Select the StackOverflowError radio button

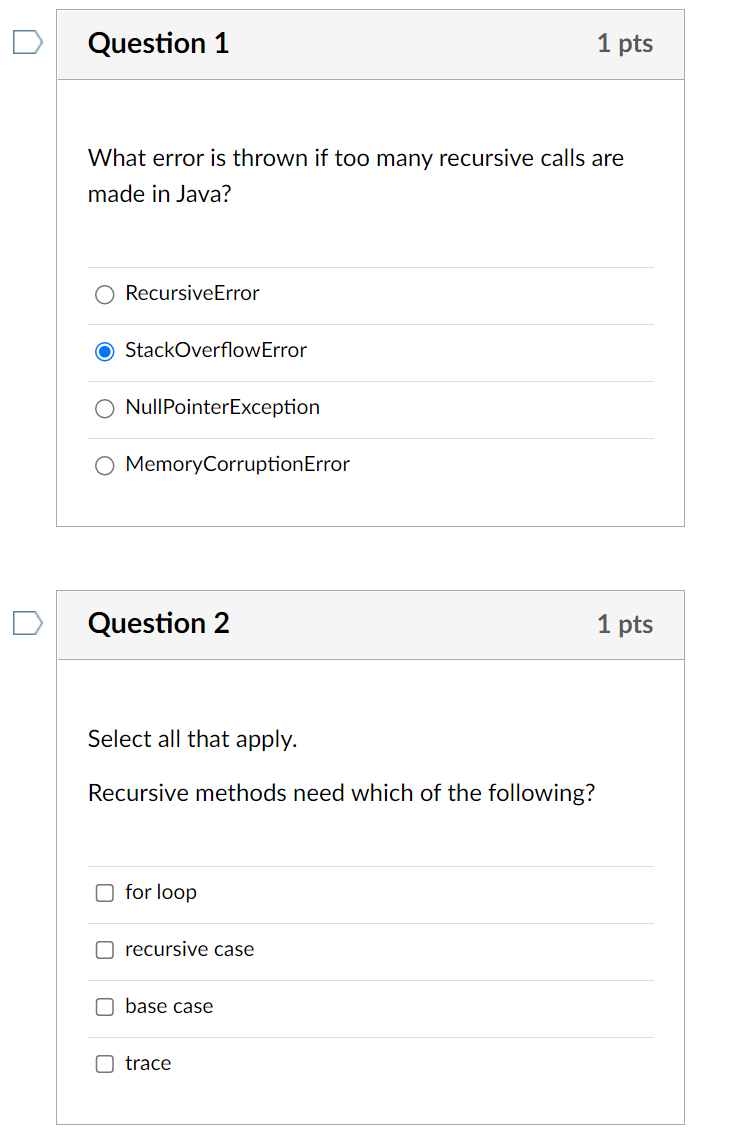click(104, 351)
